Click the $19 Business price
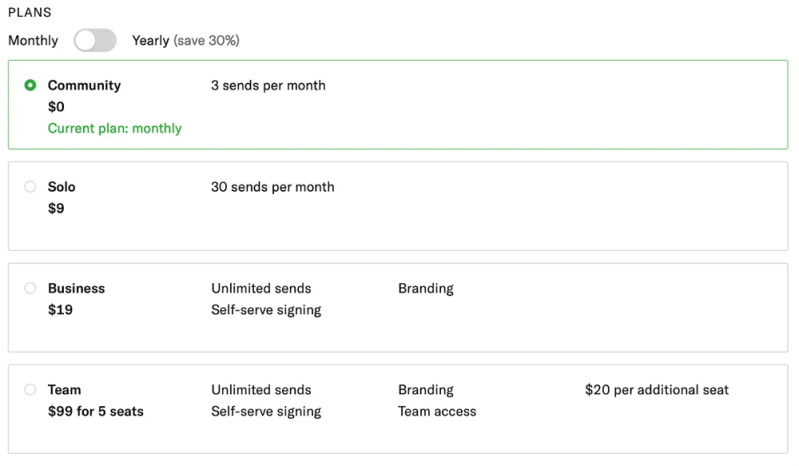 pyautogui.click(x=60, y=310)
